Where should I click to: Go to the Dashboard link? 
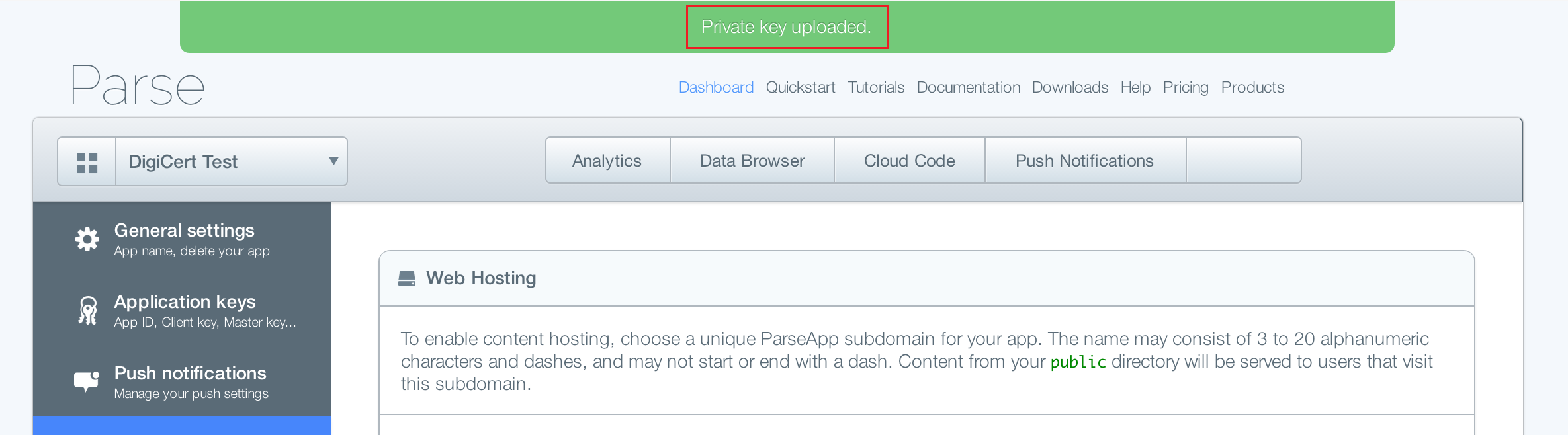(x=716, y=87)
